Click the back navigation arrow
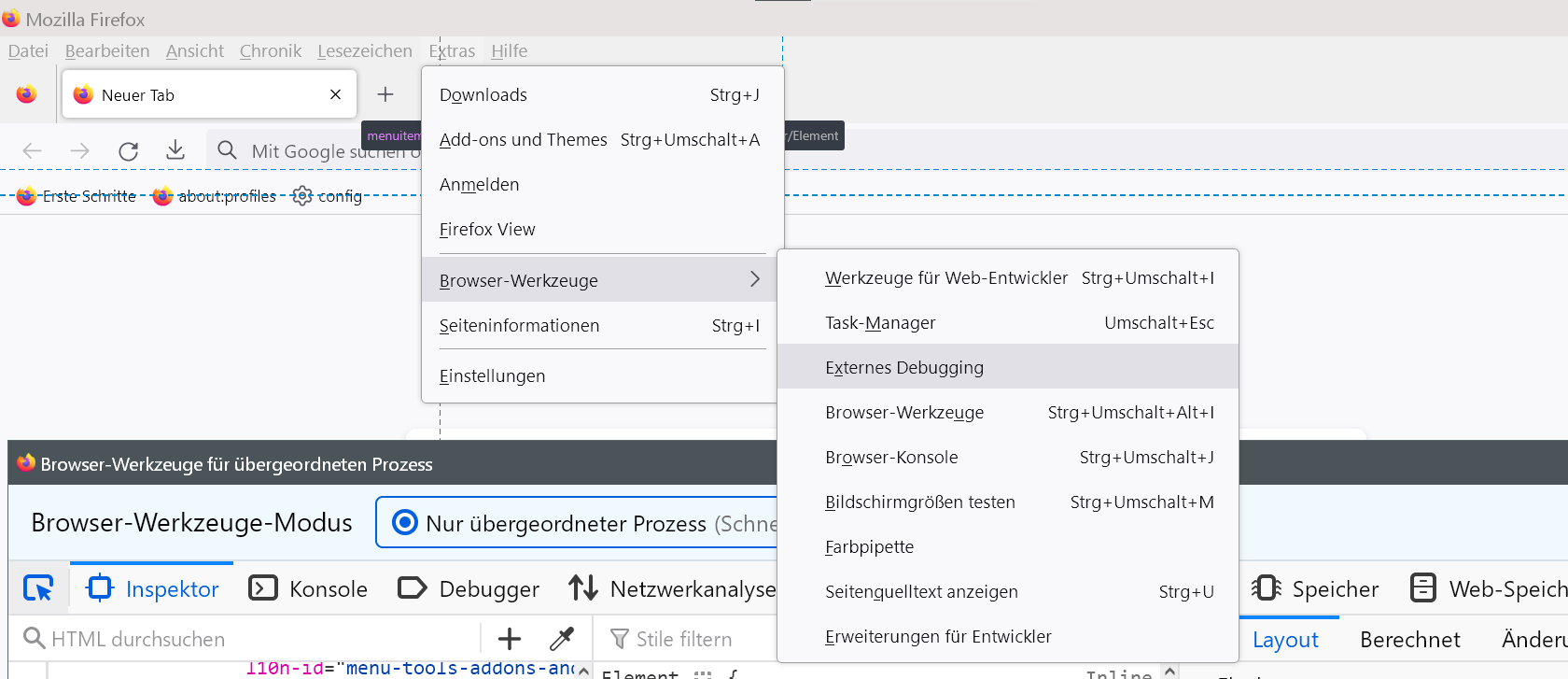1568x679 pixels. (33, 150)
